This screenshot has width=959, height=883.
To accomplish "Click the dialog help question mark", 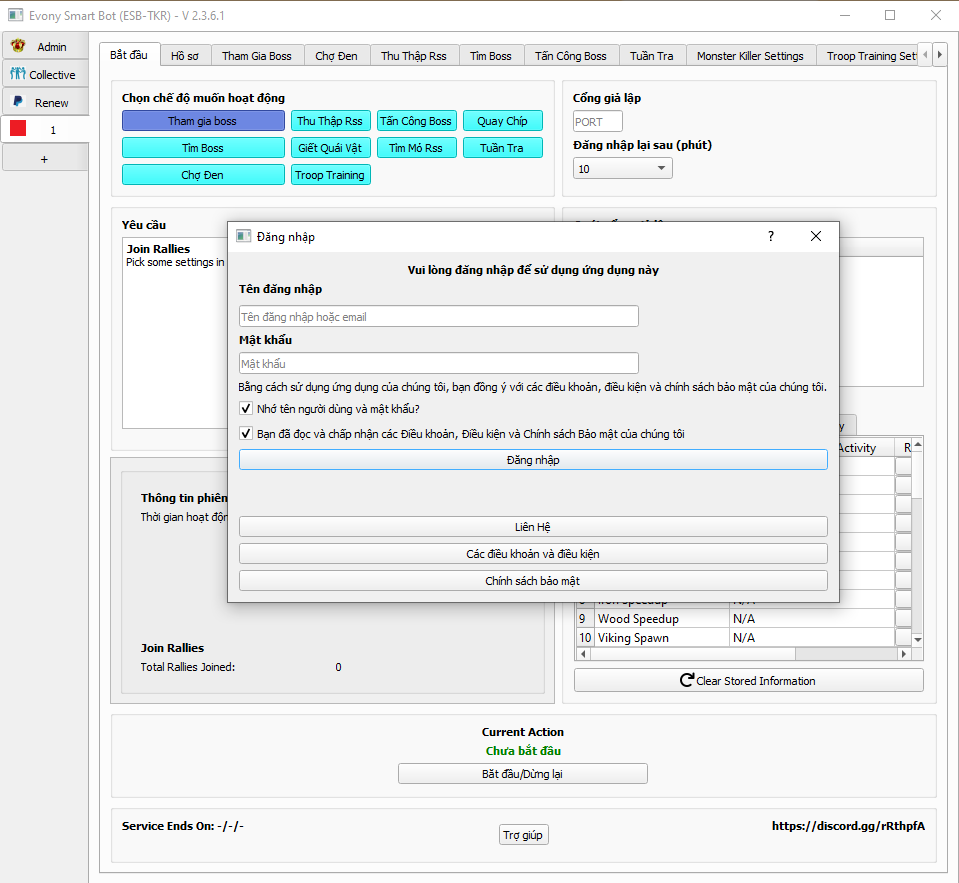I will pos(770,236).
